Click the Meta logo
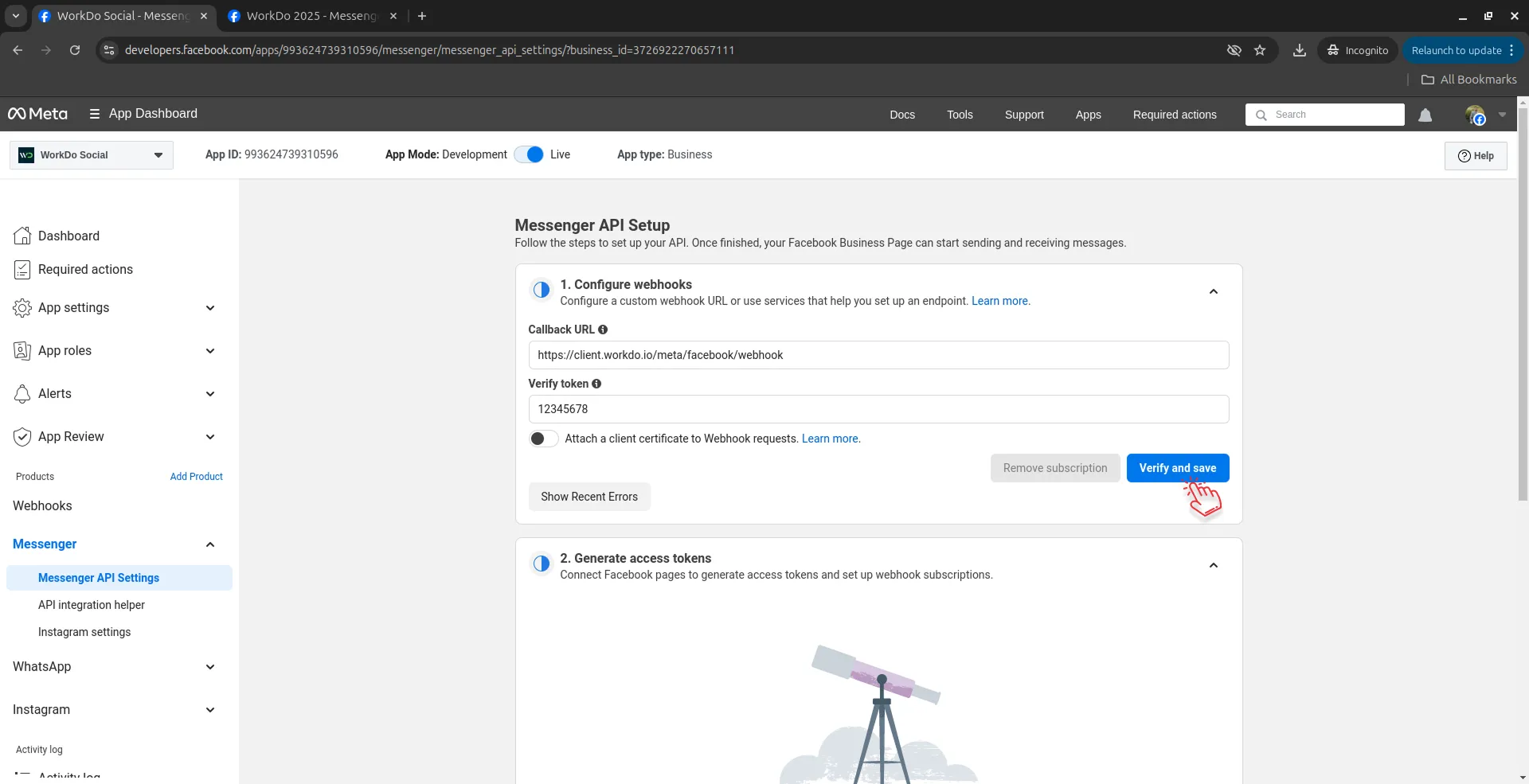 37,114
